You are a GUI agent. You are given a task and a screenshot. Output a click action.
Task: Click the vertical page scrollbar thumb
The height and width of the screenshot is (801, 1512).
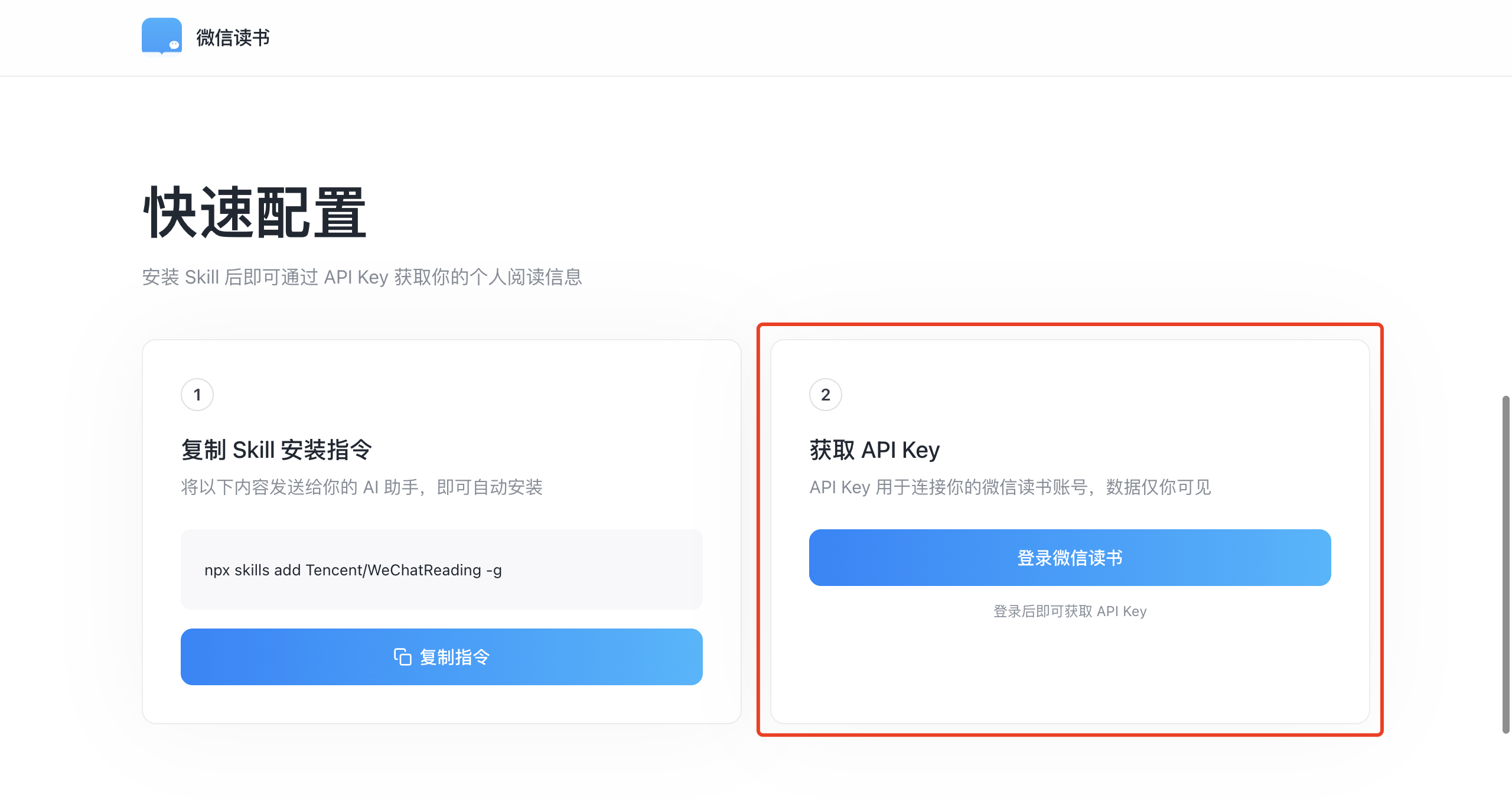pos(1506,565)
